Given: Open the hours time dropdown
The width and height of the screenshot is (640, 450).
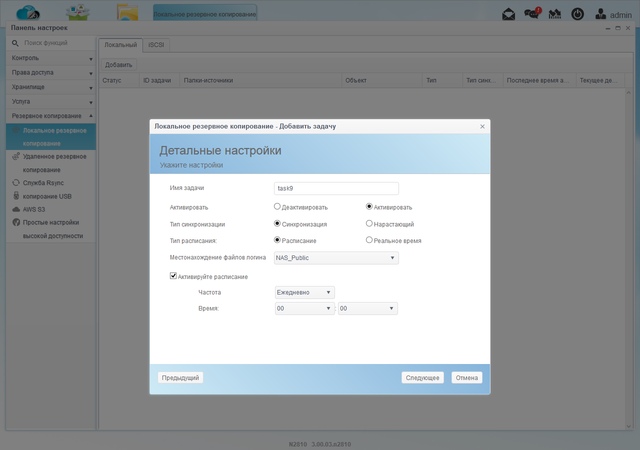Looking at the screenshot, I should click(x=304, y=308).
